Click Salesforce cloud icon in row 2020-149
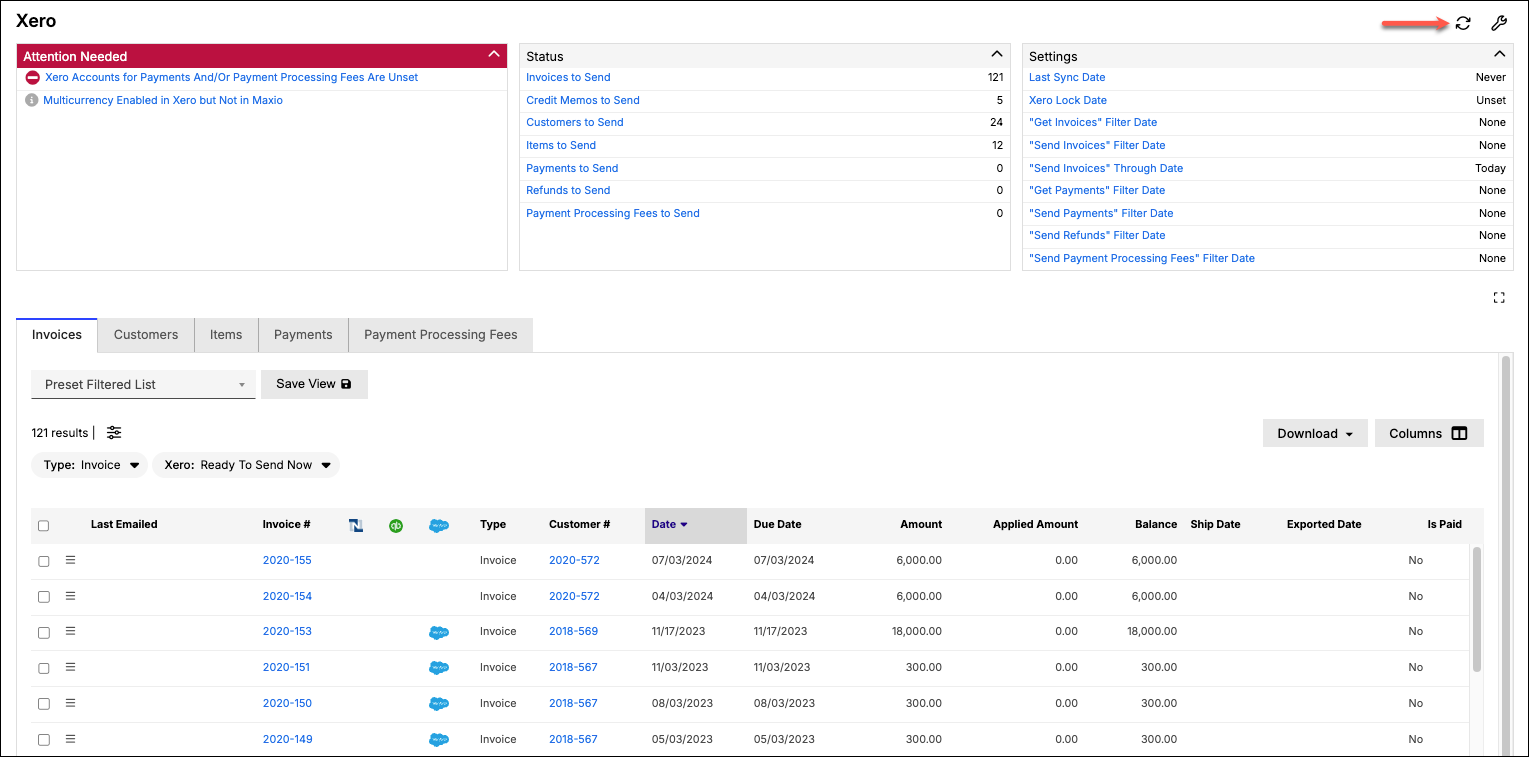This screenshot has height=757, width=1529. pyautogui.click(x=438, y=740)
